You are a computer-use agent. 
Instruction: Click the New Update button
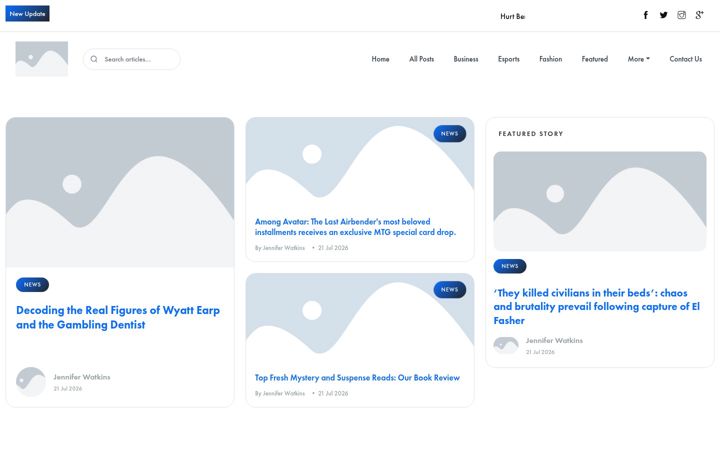click(x=28, y=14)
